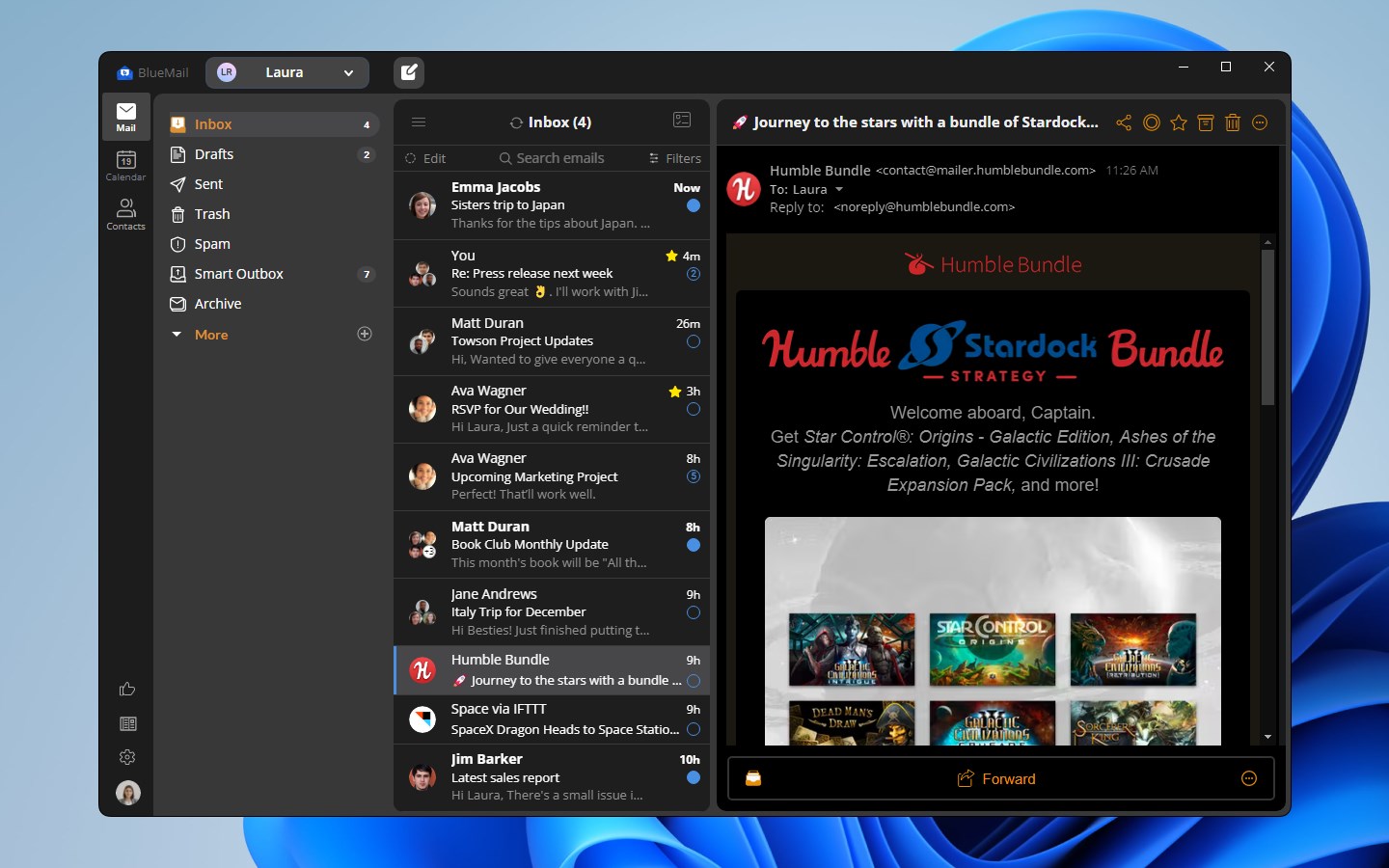Open the Contacts section
The width and height of the screenshot is (1389, 868).
(x=125, y=214)
